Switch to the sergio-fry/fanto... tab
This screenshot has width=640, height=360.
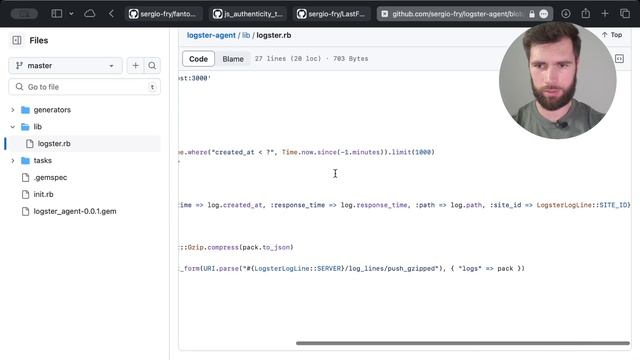[162, 14]
